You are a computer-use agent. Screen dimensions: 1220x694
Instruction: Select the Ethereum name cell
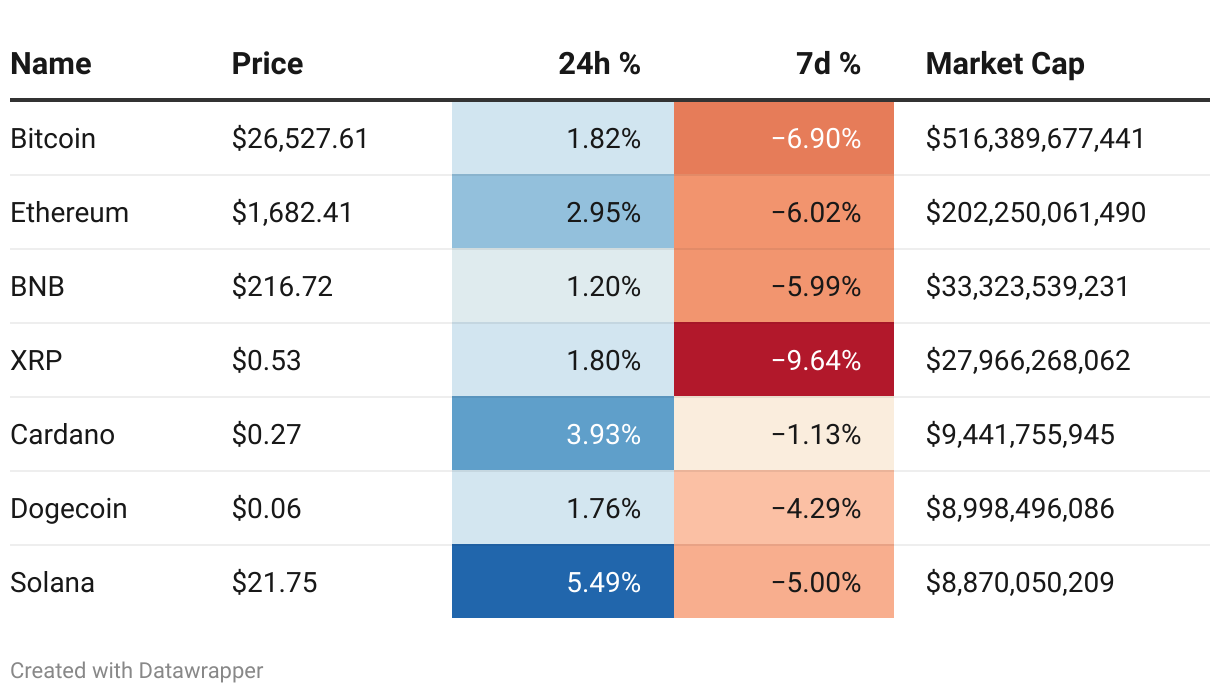pyautogui.click(x=70, y=212)
